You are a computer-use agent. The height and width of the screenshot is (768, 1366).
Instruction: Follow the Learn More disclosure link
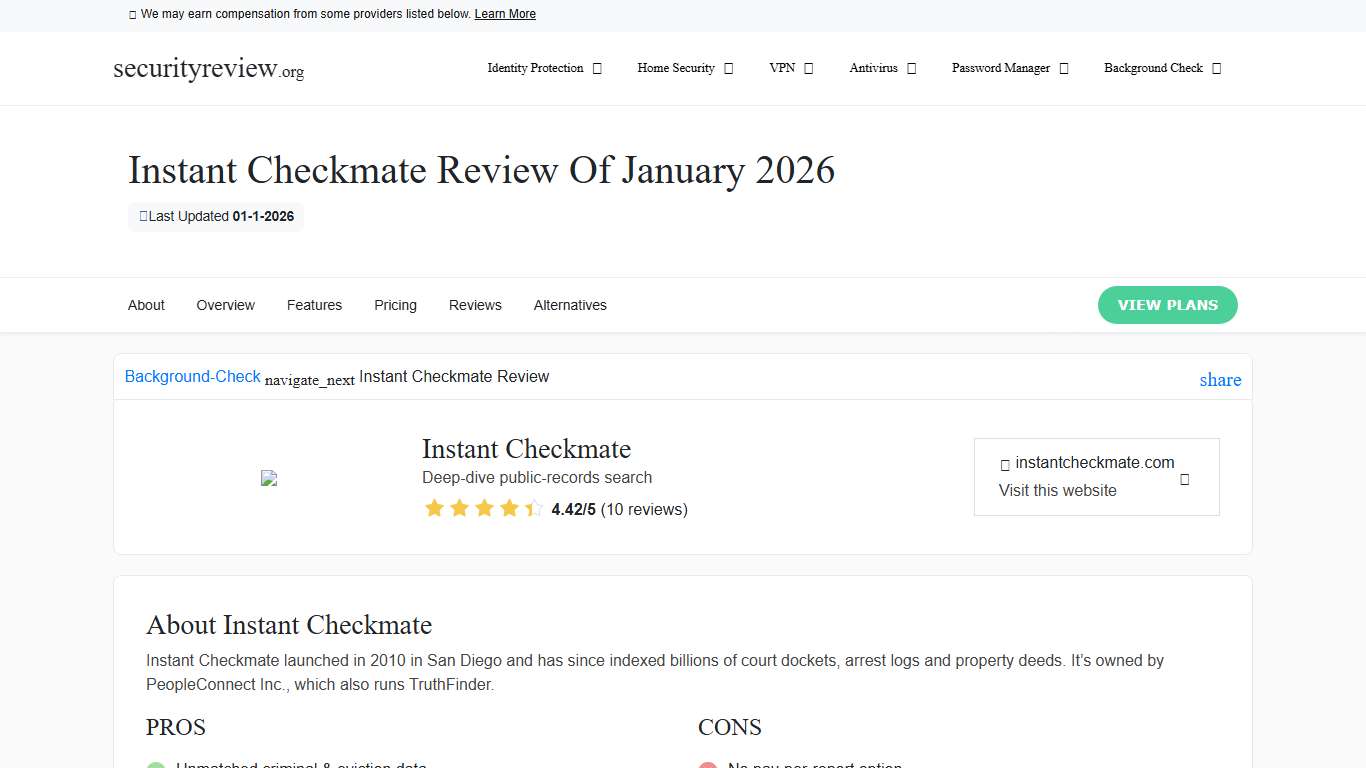click(x=505, y=14)
